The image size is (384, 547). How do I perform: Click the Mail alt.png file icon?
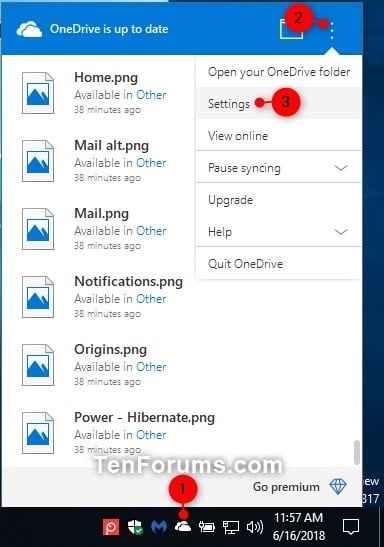(38, 161)
